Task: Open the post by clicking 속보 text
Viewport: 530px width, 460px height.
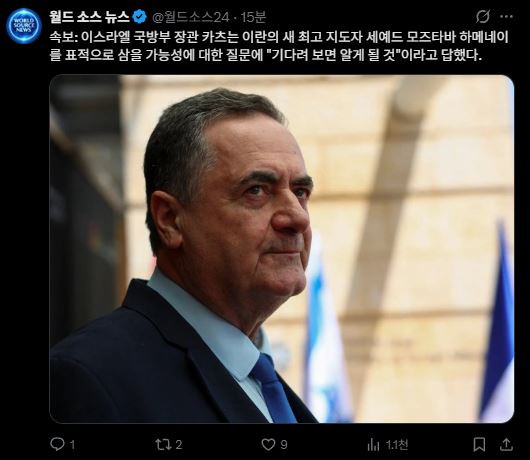Action: pos(64,37)
